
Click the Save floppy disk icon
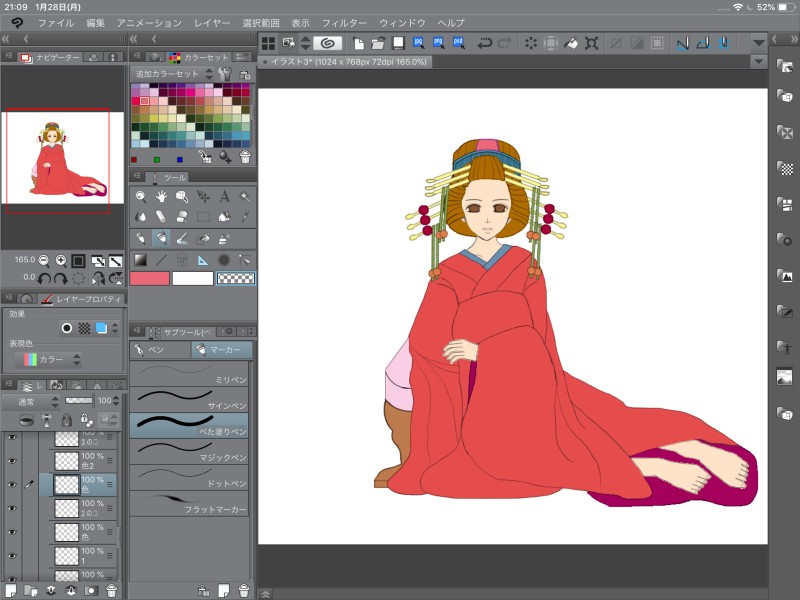tap(399, 43)
